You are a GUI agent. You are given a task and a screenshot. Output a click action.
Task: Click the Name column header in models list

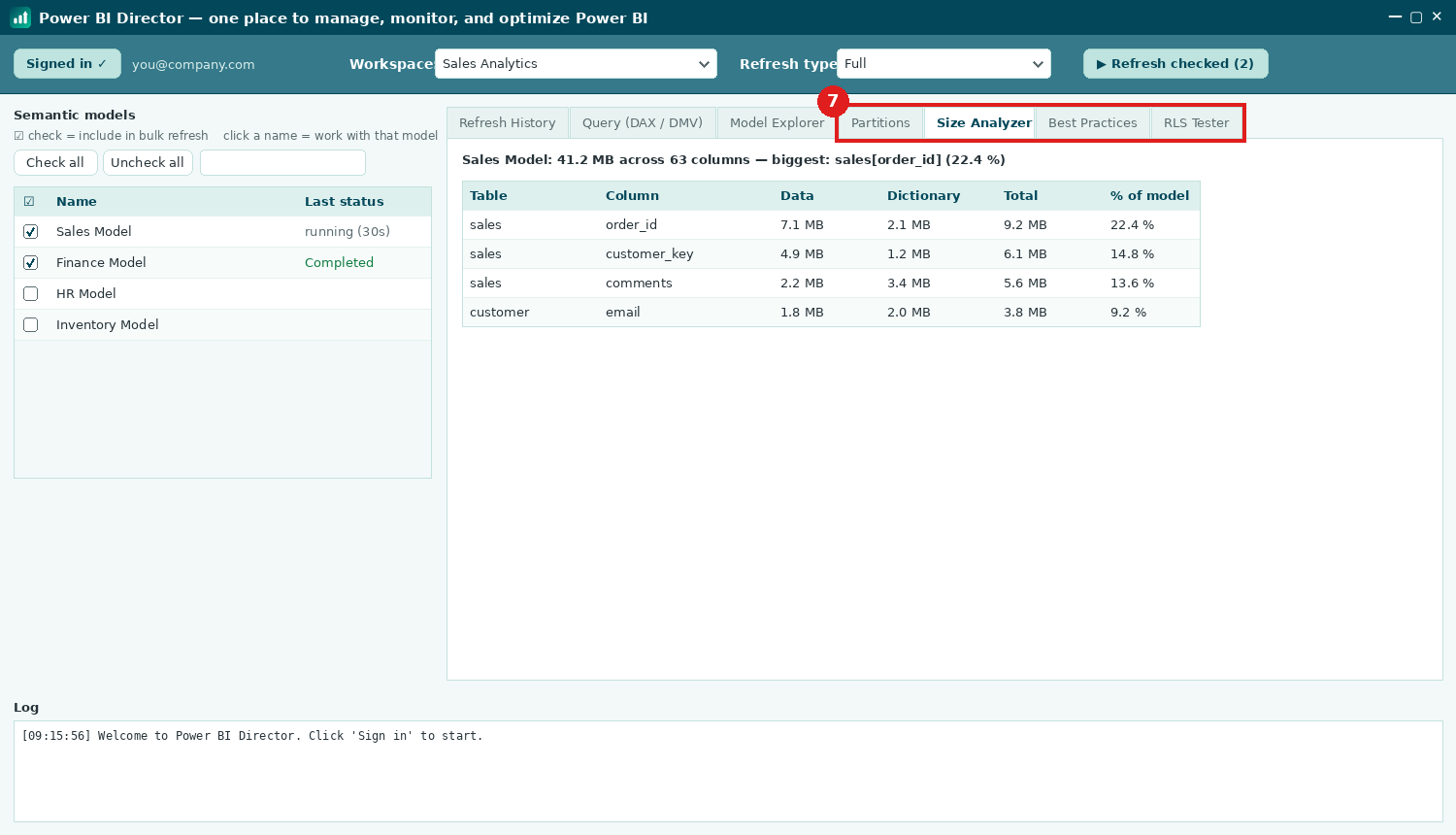(x=76, y=202)
